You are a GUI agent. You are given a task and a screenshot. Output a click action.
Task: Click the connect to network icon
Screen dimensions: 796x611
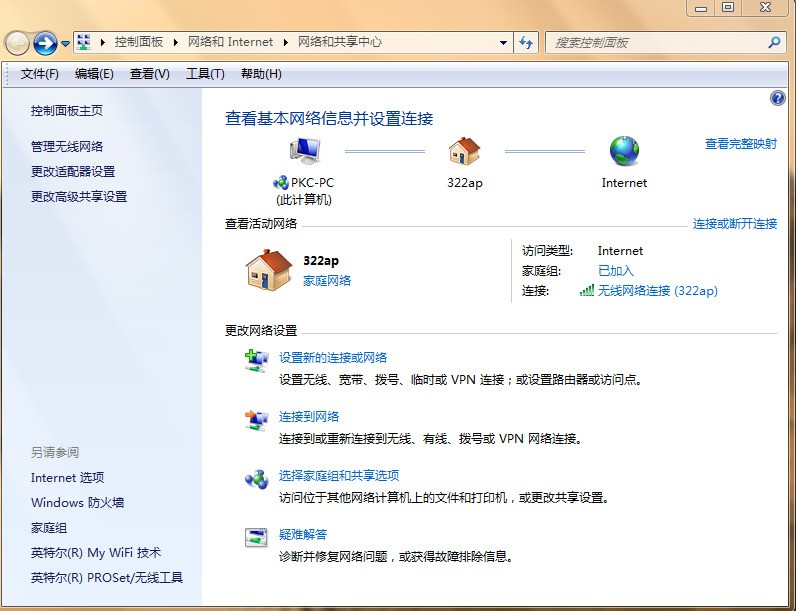point(256,420)
